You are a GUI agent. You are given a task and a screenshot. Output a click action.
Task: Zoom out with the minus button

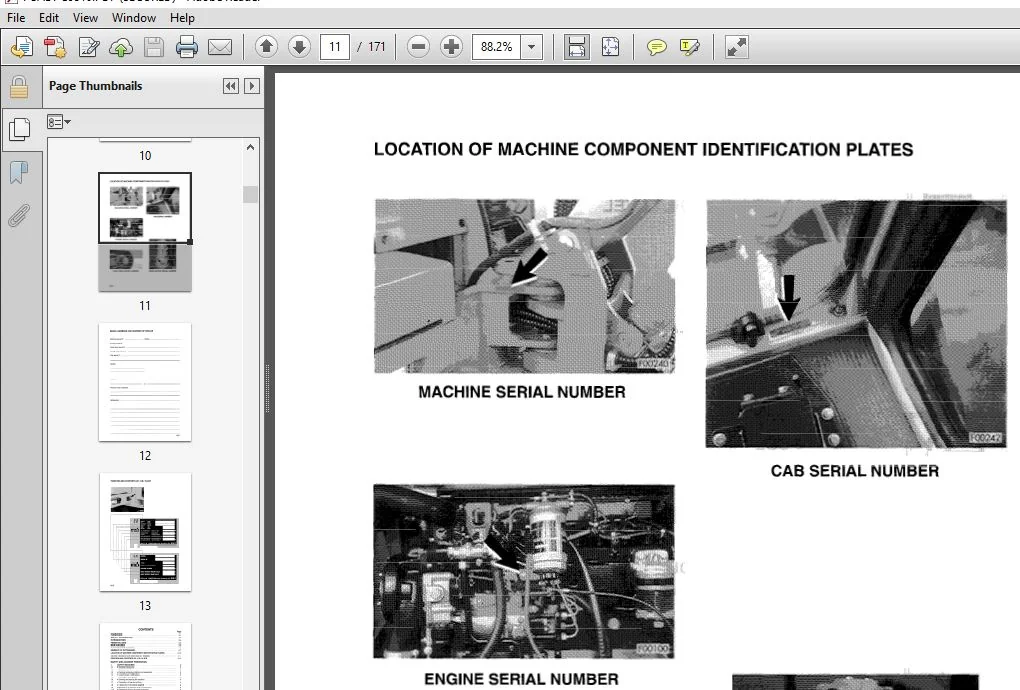click(418, 47)
